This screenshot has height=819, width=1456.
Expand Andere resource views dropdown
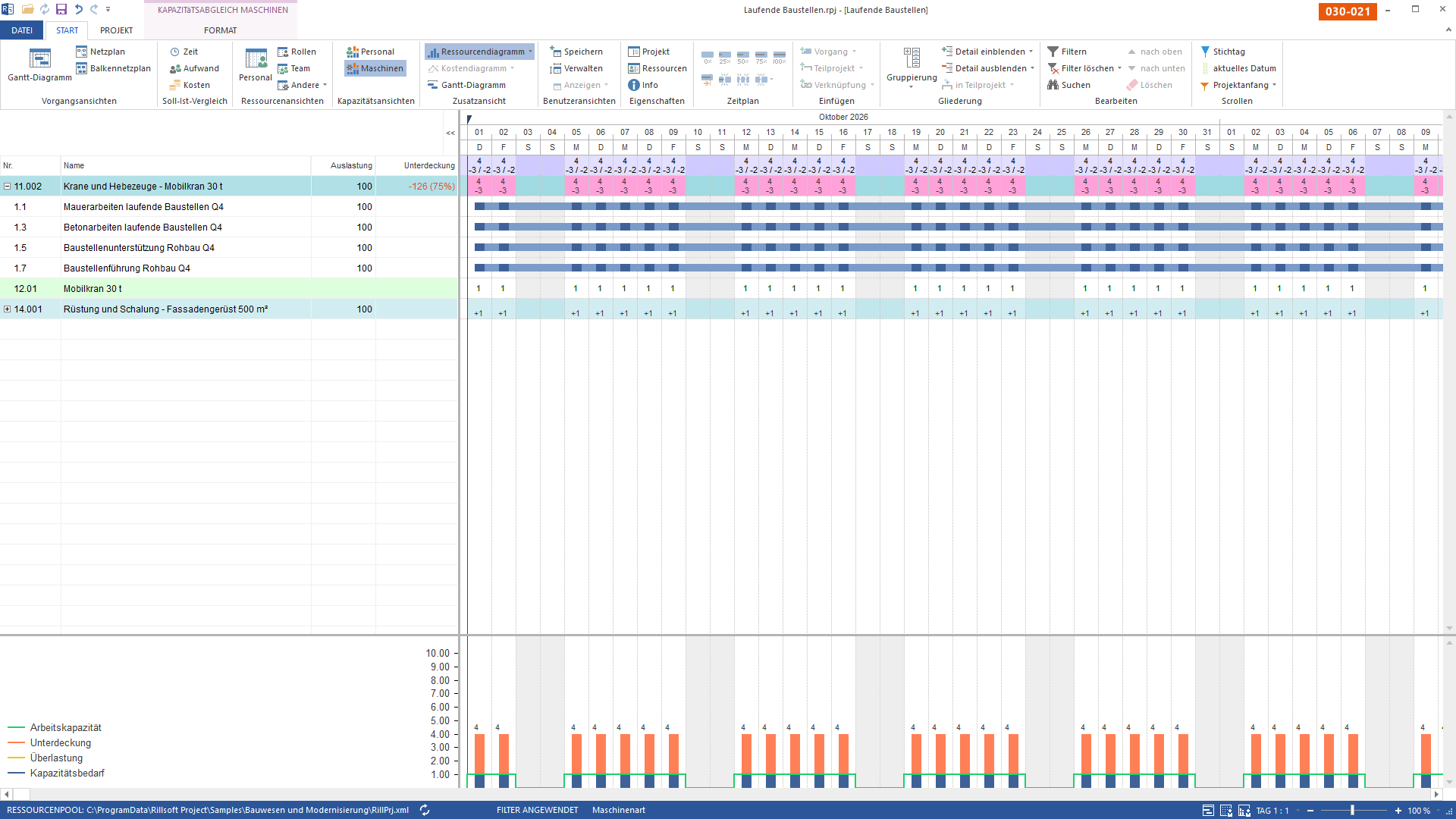point(325,85)
